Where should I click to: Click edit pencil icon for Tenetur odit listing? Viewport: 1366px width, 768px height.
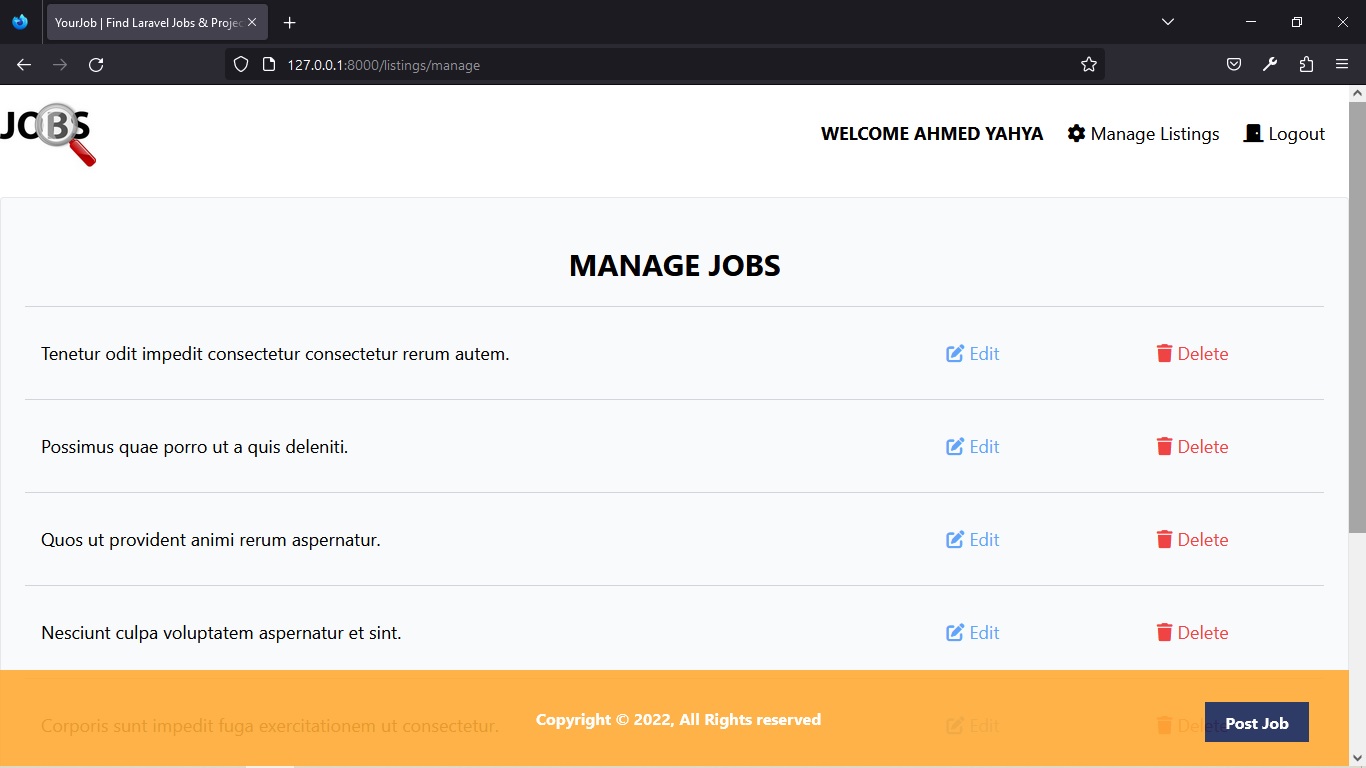point(955,353)
